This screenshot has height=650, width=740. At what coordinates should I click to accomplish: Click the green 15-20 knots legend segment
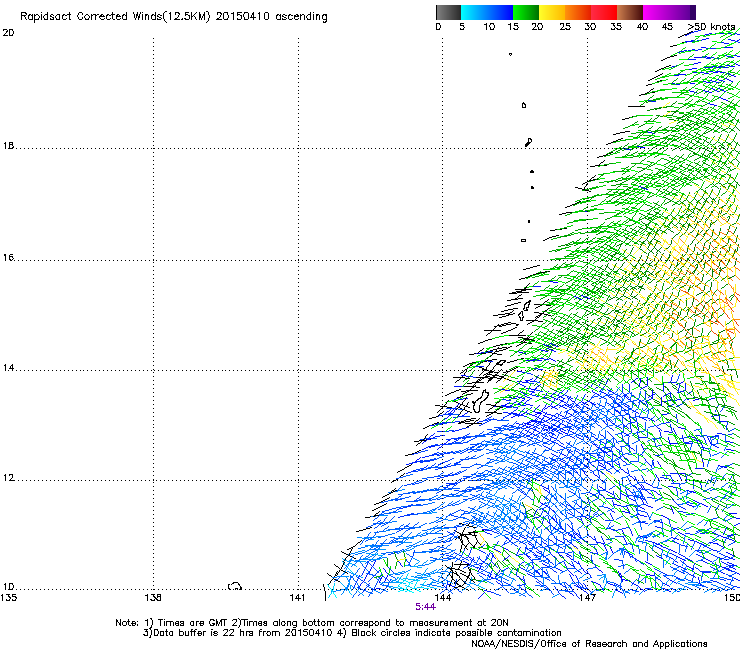click(526, 12)
